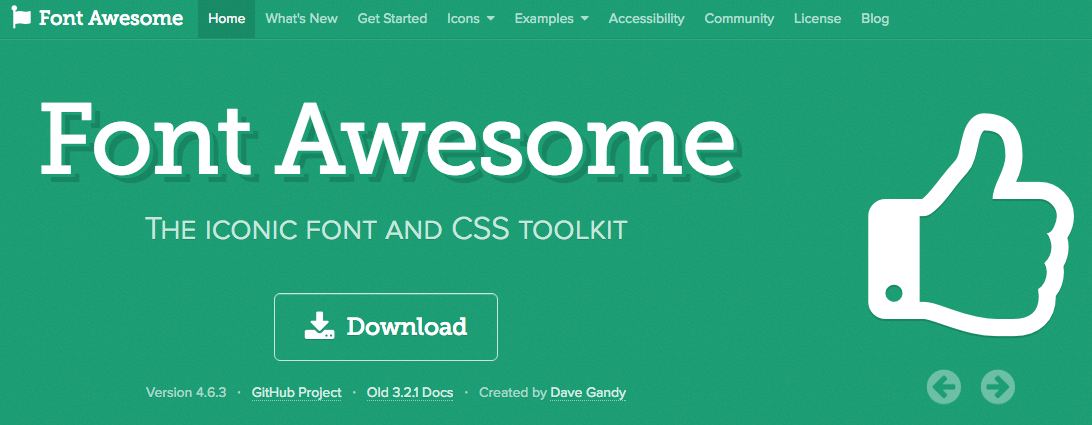
Task: Show previous icon with left arrow circle
Action: coord(944,387)
